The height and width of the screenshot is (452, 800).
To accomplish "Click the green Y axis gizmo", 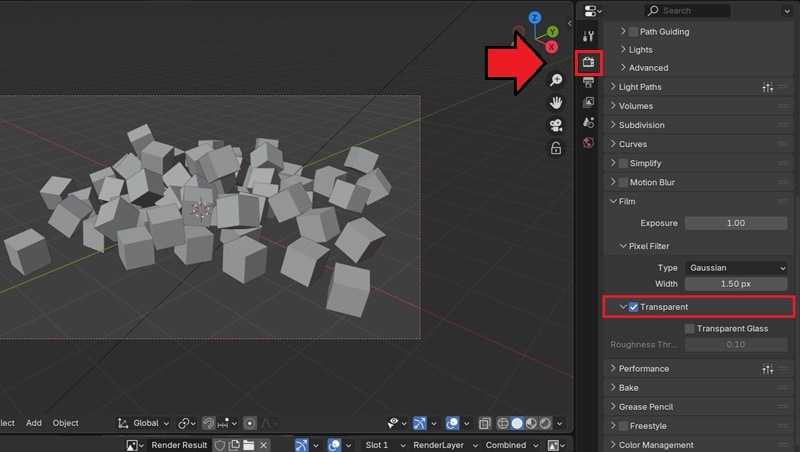I will coord(552,32).
